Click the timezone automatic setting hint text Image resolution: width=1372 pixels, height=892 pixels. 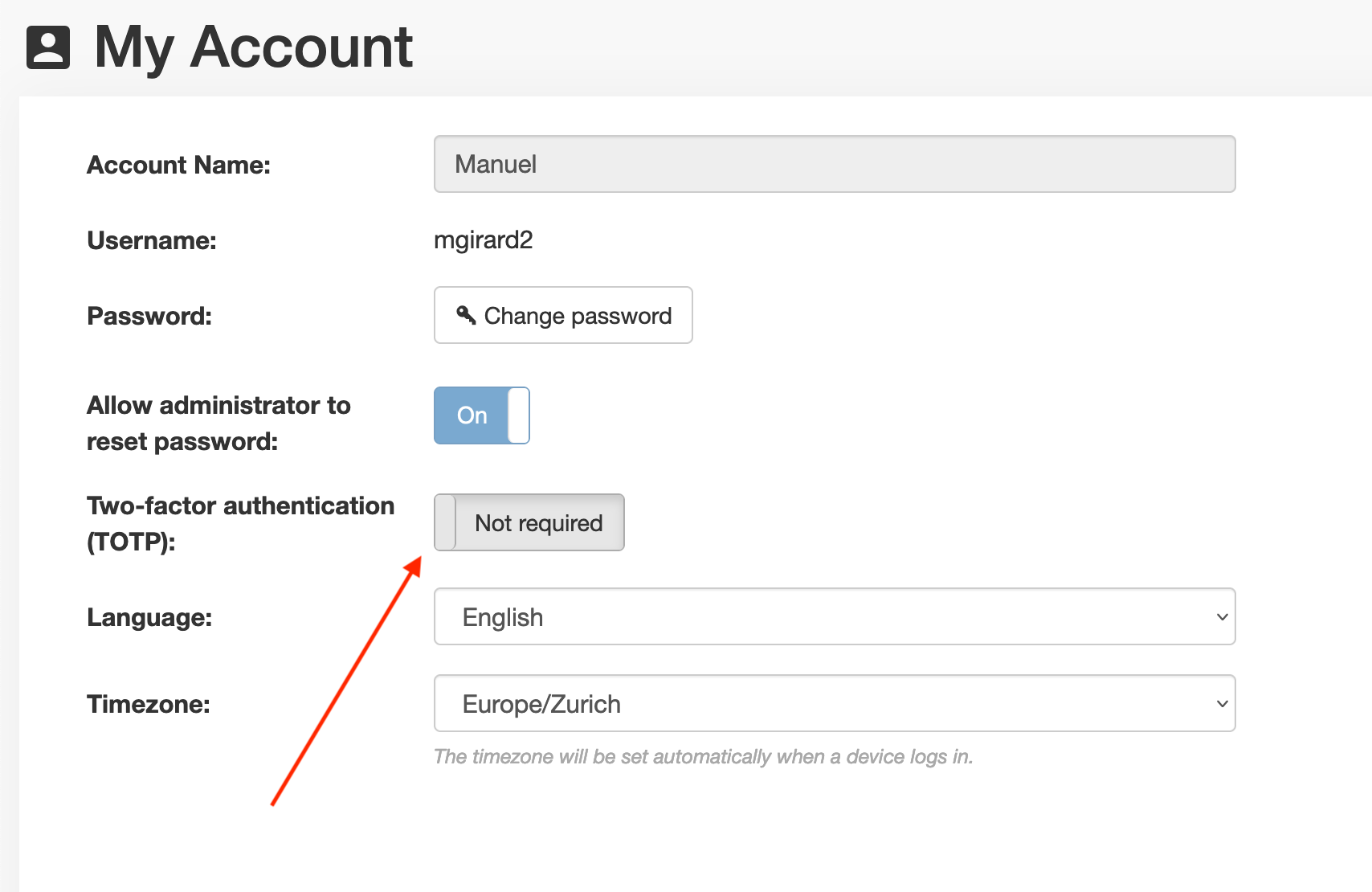[x=703, y=757]
